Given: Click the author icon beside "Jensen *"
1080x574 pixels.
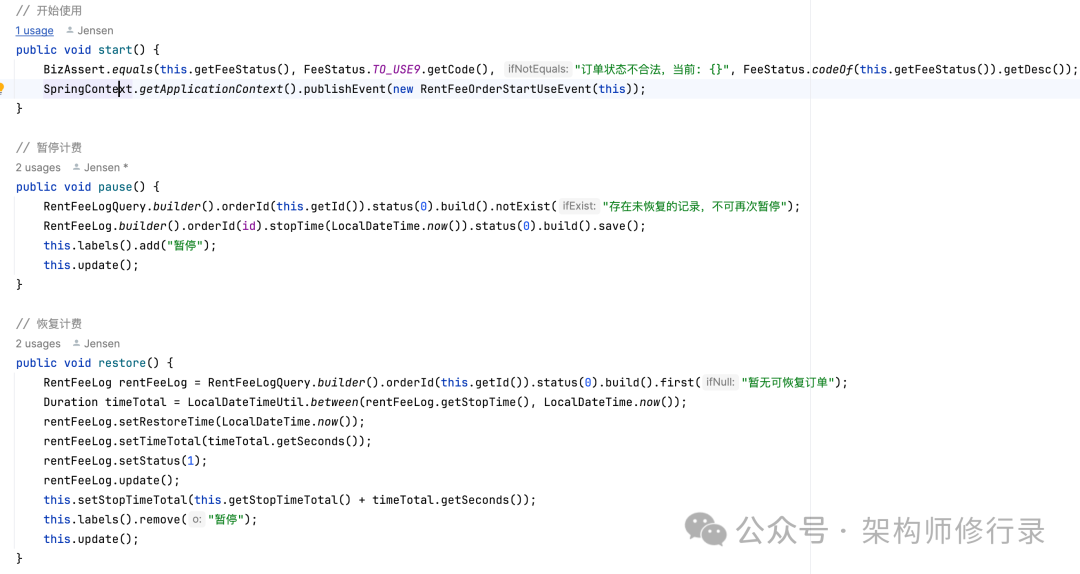Looking at the screenshot, I should coord(76,167).
